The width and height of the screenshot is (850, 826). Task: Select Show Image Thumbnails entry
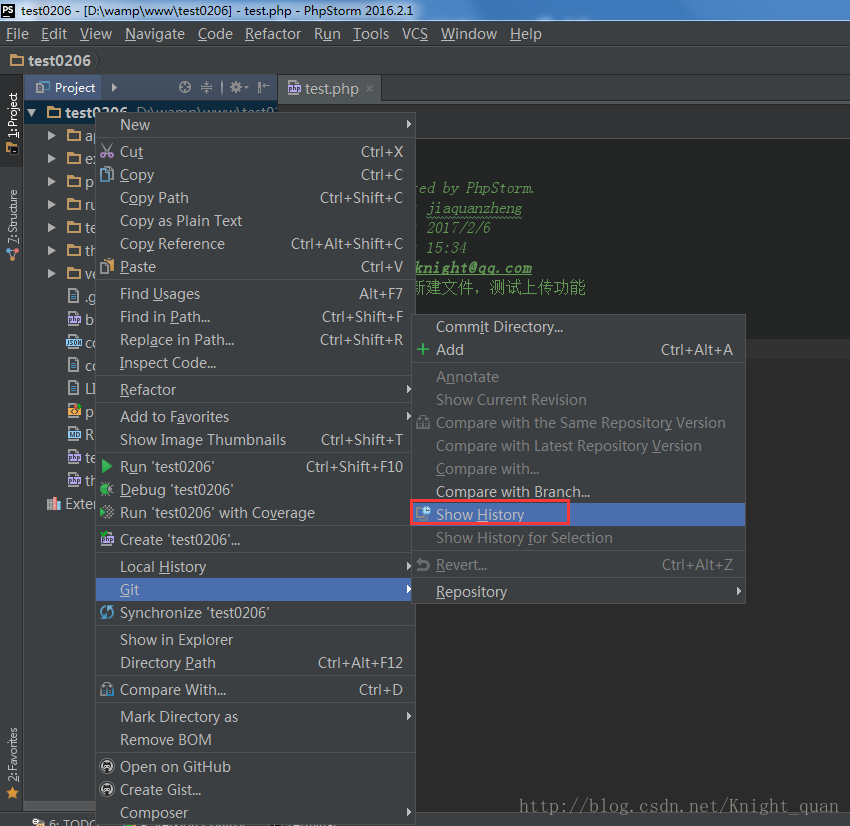coord(255,440)
